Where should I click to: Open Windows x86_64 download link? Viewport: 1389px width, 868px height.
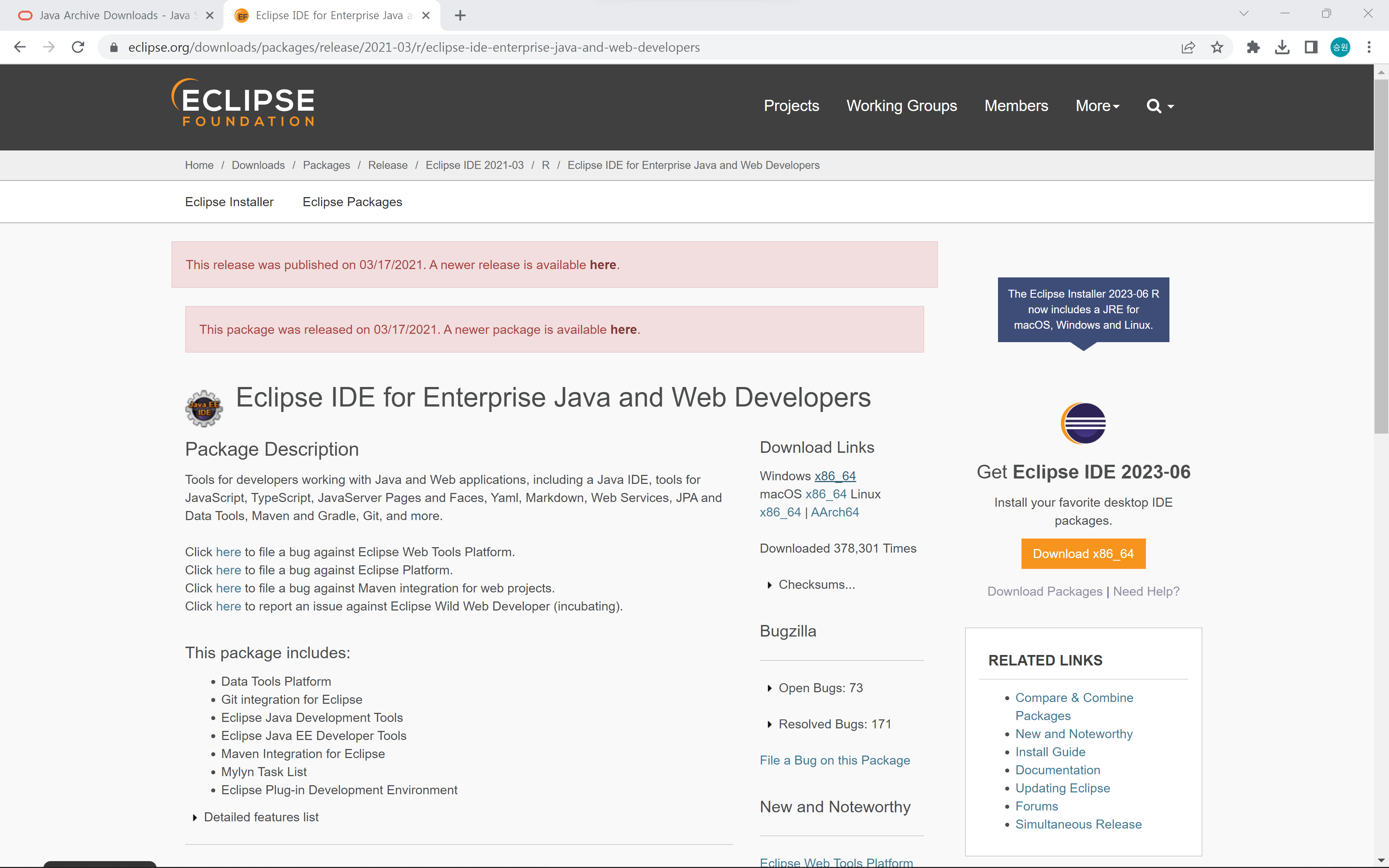point(835,476)
